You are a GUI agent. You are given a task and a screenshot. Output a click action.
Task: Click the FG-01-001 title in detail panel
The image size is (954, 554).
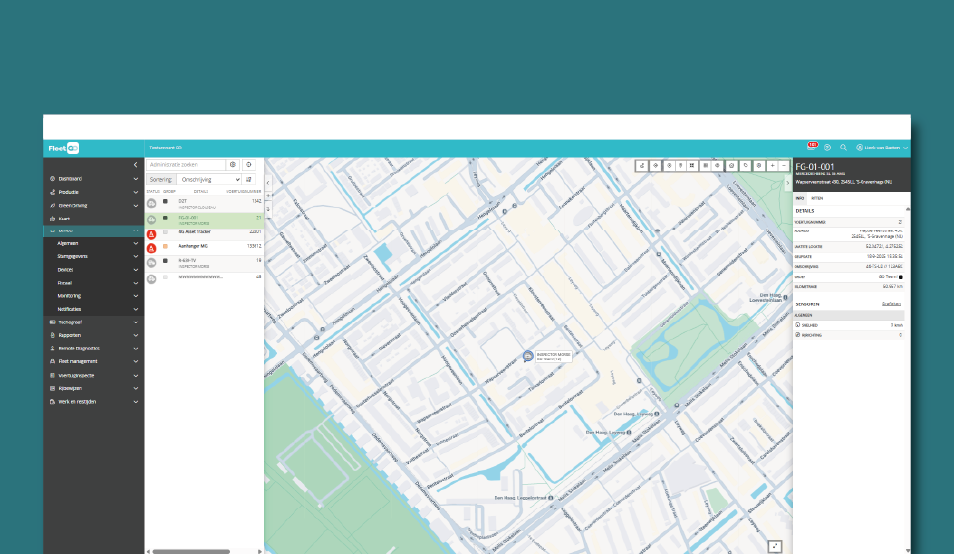(x=815, y=167)
